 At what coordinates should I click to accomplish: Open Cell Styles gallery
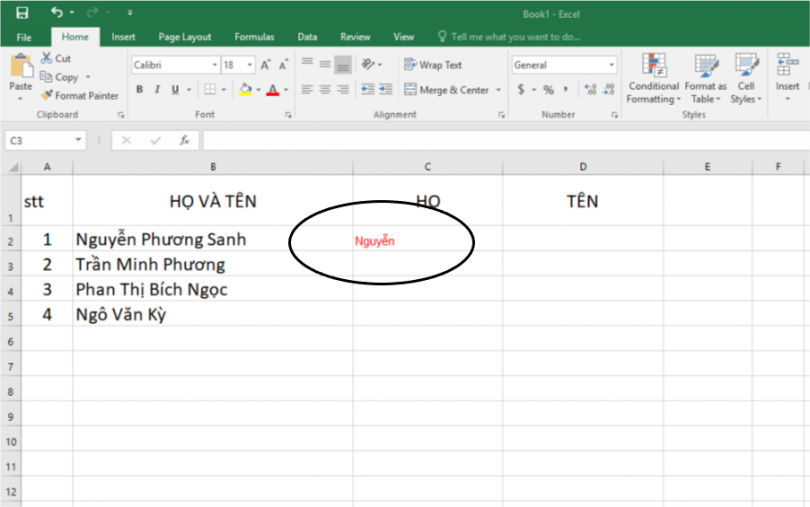746,78
